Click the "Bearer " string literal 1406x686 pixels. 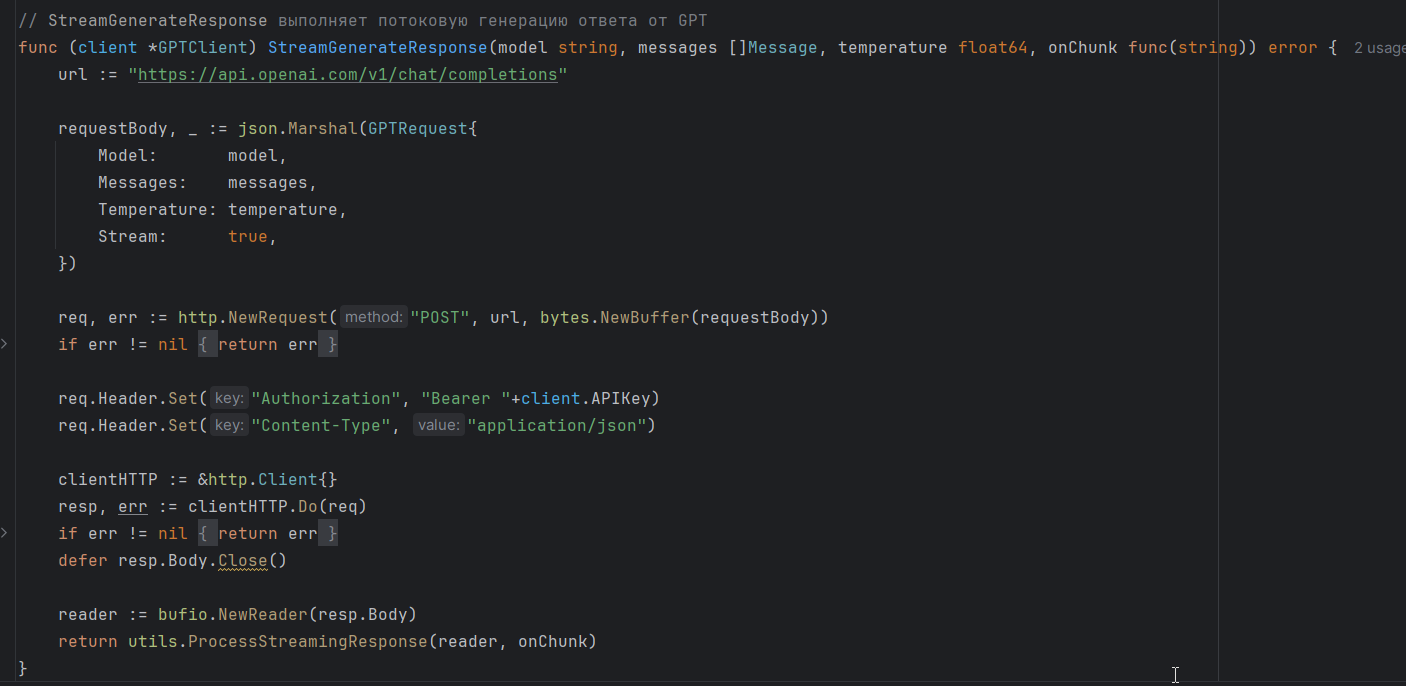point(465,399)
